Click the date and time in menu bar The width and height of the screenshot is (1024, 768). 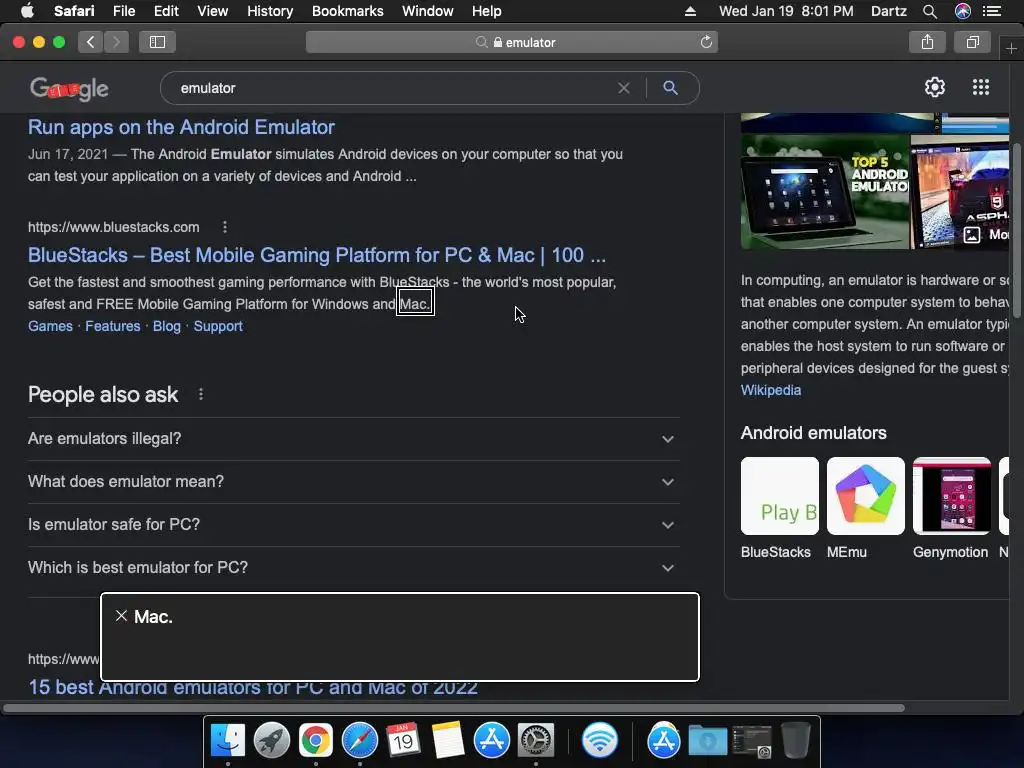point(786,11)
